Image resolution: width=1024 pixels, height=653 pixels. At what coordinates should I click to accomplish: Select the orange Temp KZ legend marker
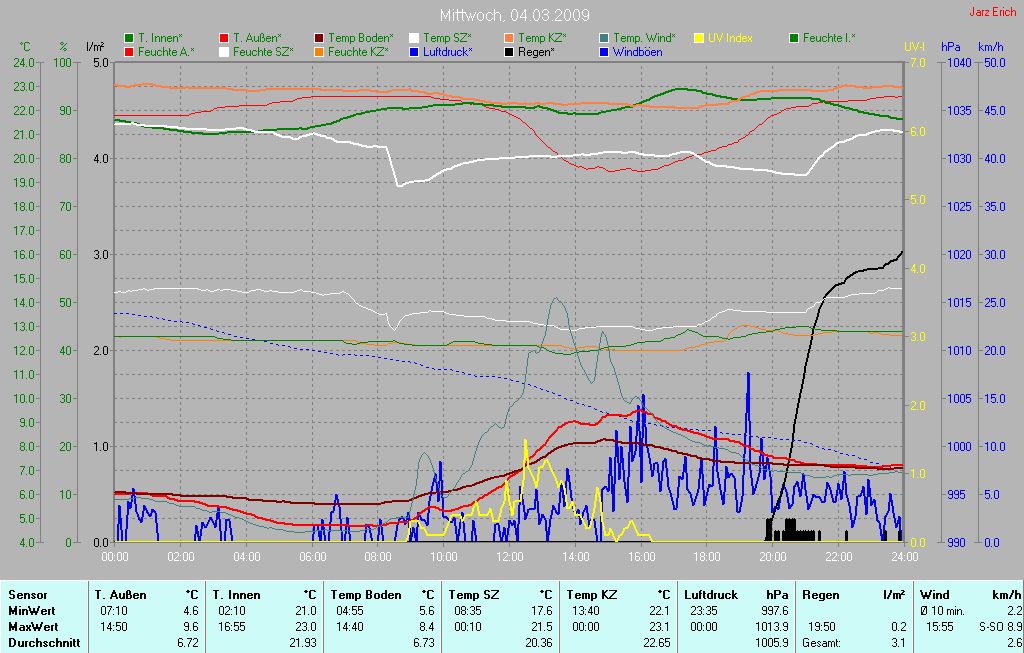point(509,38)
